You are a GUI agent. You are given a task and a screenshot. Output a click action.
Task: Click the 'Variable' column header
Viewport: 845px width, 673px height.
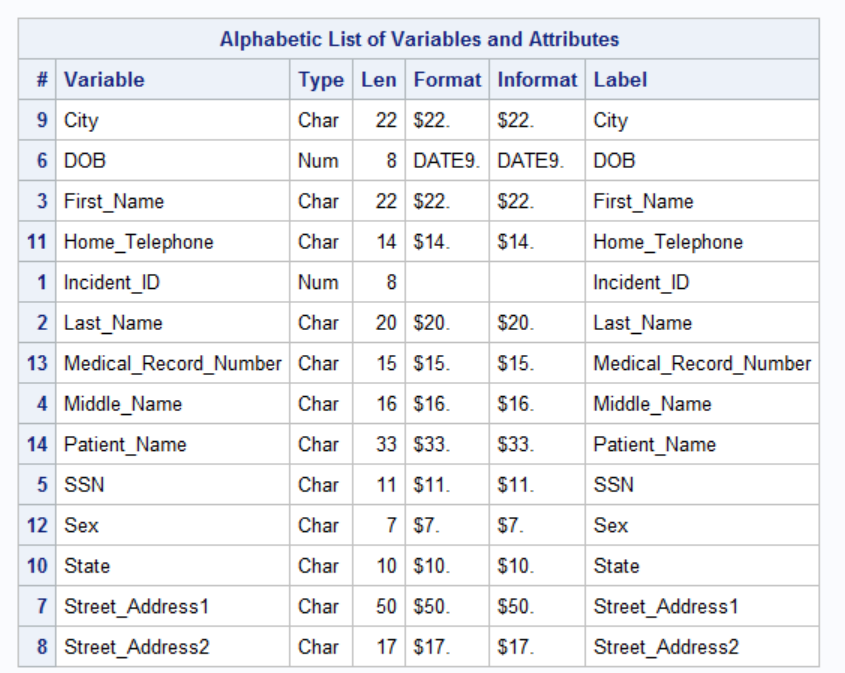pos(104,80)
